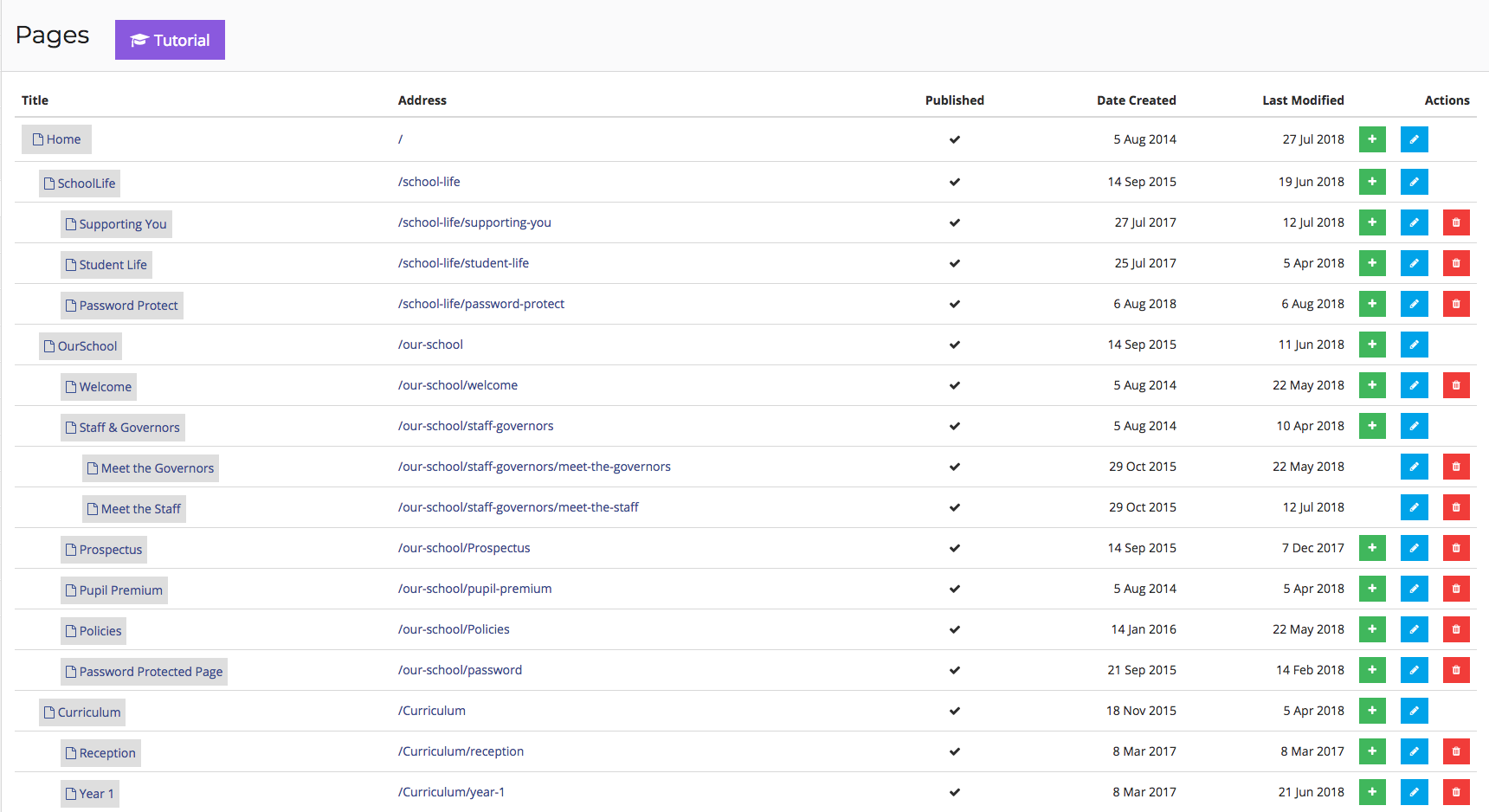
Task: Add a subpage under Home
Action: (x=1372, y=139)
